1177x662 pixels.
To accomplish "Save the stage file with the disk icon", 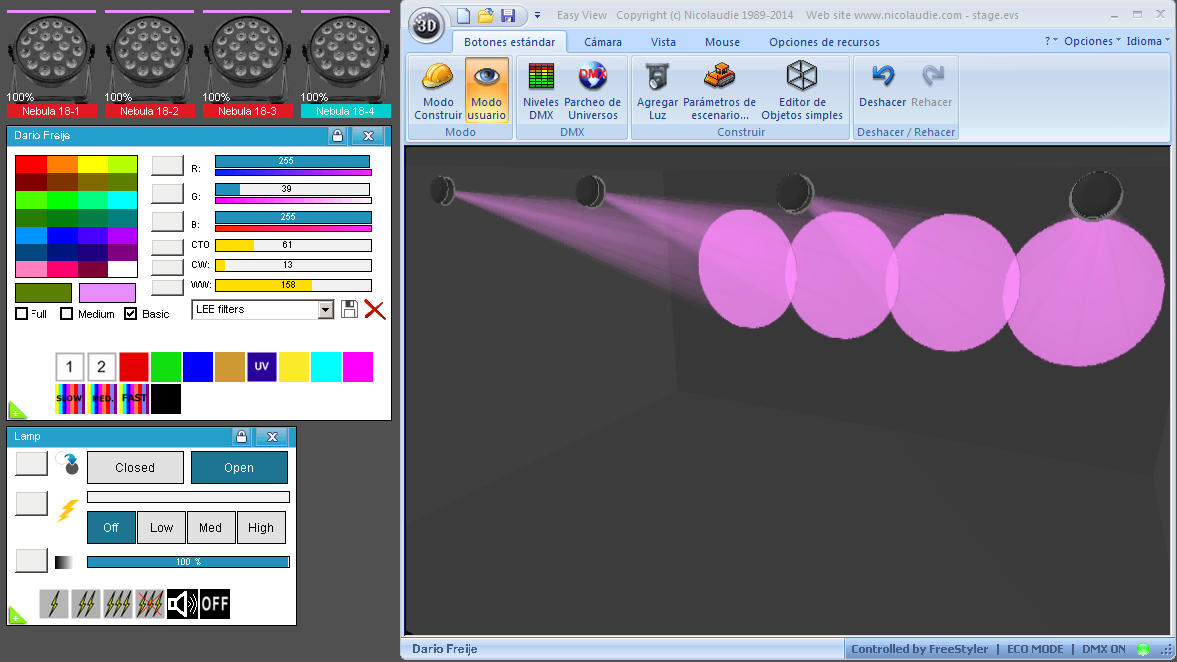I will click(x=508, y=15).
